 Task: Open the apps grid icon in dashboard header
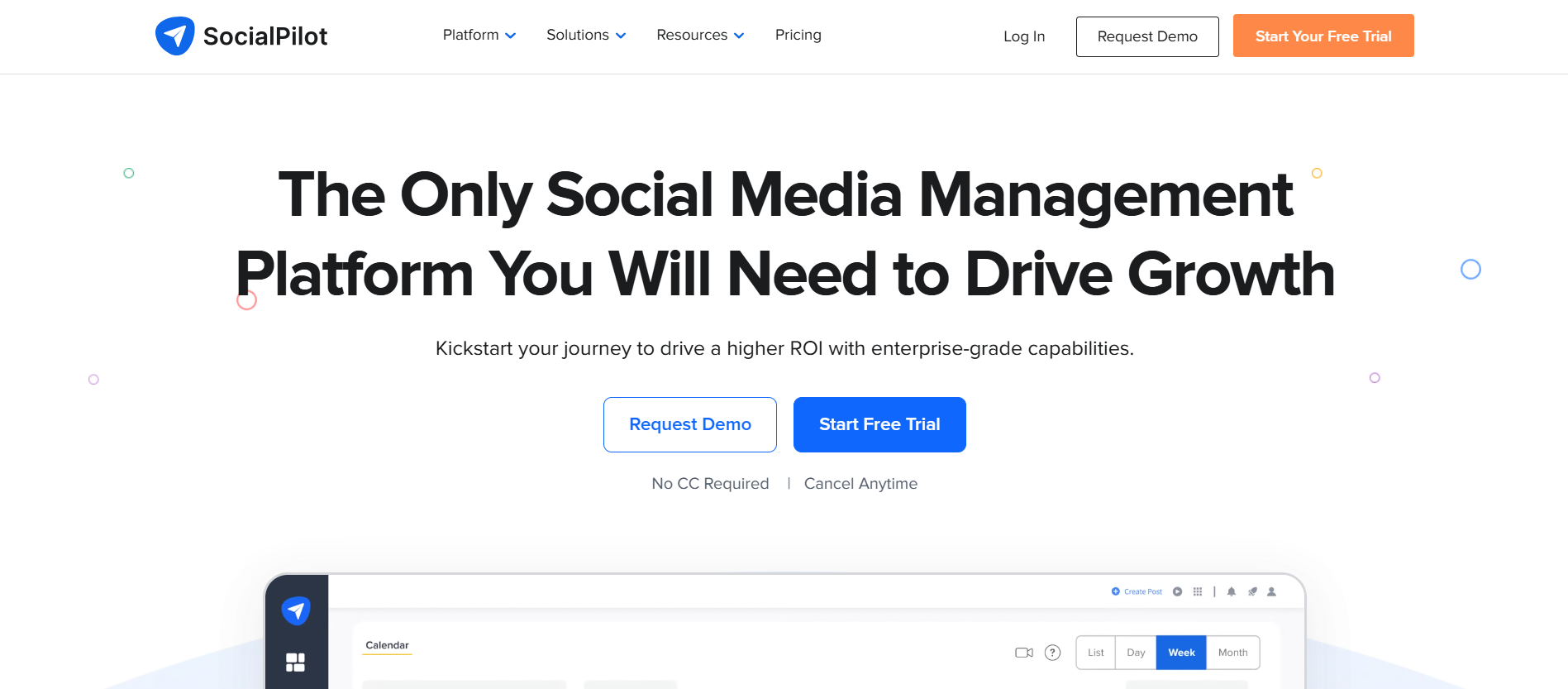(x=1197, y=592)
